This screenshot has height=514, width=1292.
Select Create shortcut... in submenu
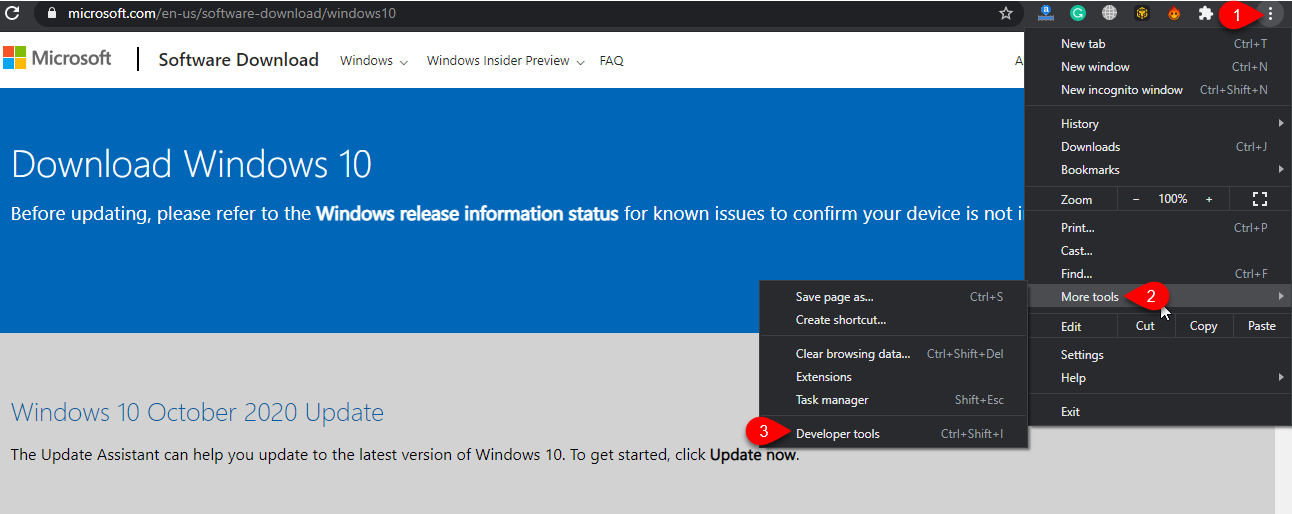[894, 320]
